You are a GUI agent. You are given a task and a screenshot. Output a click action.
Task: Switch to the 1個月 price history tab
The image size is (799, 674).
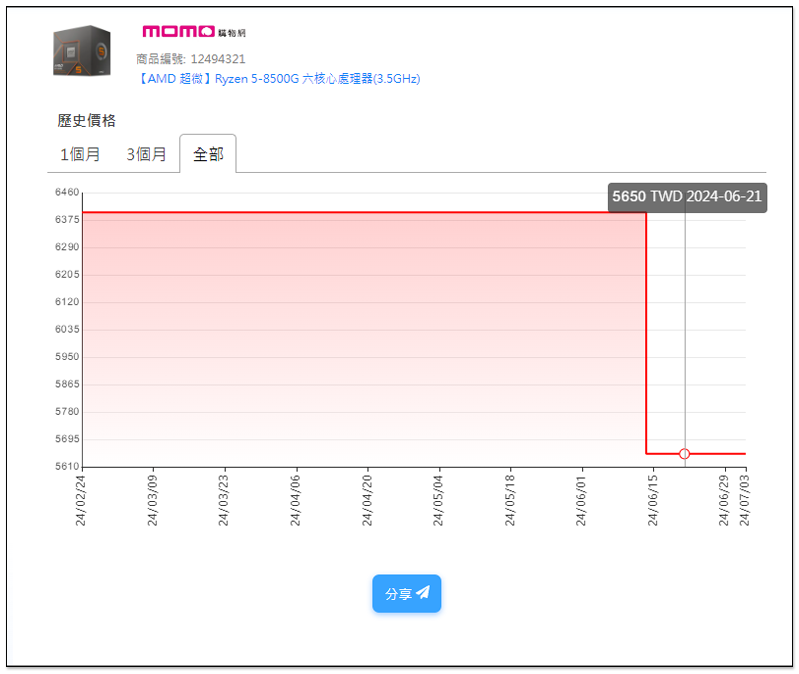click(80, 154)
